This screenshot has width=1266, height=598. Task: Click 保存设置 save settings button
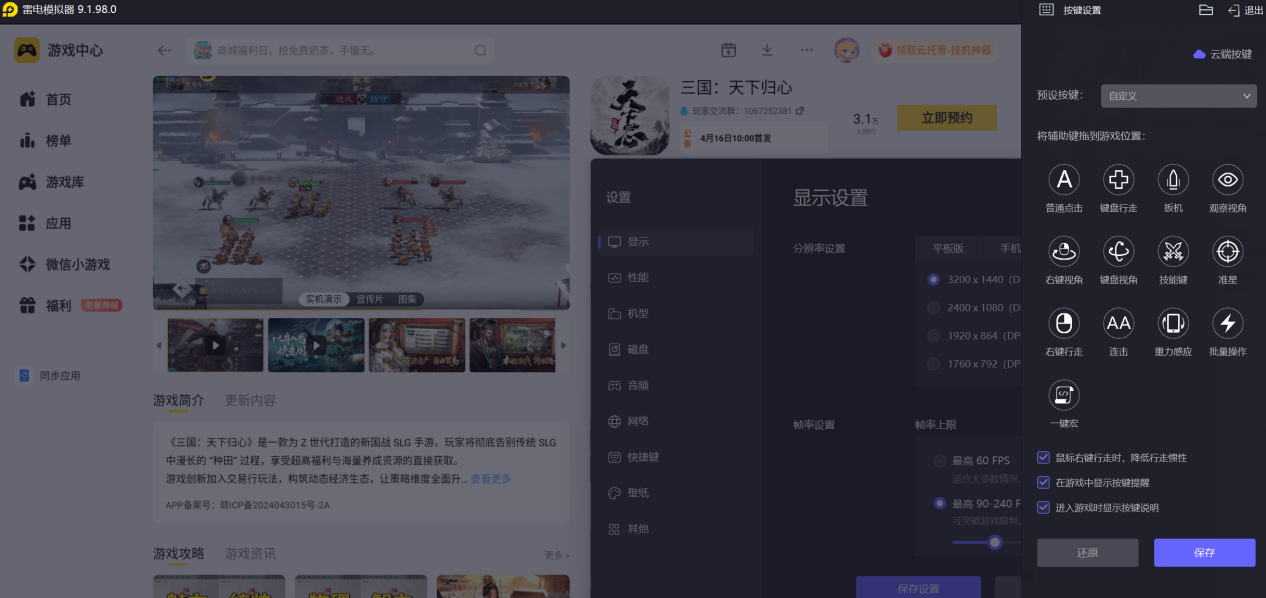[x=918, y=588]
